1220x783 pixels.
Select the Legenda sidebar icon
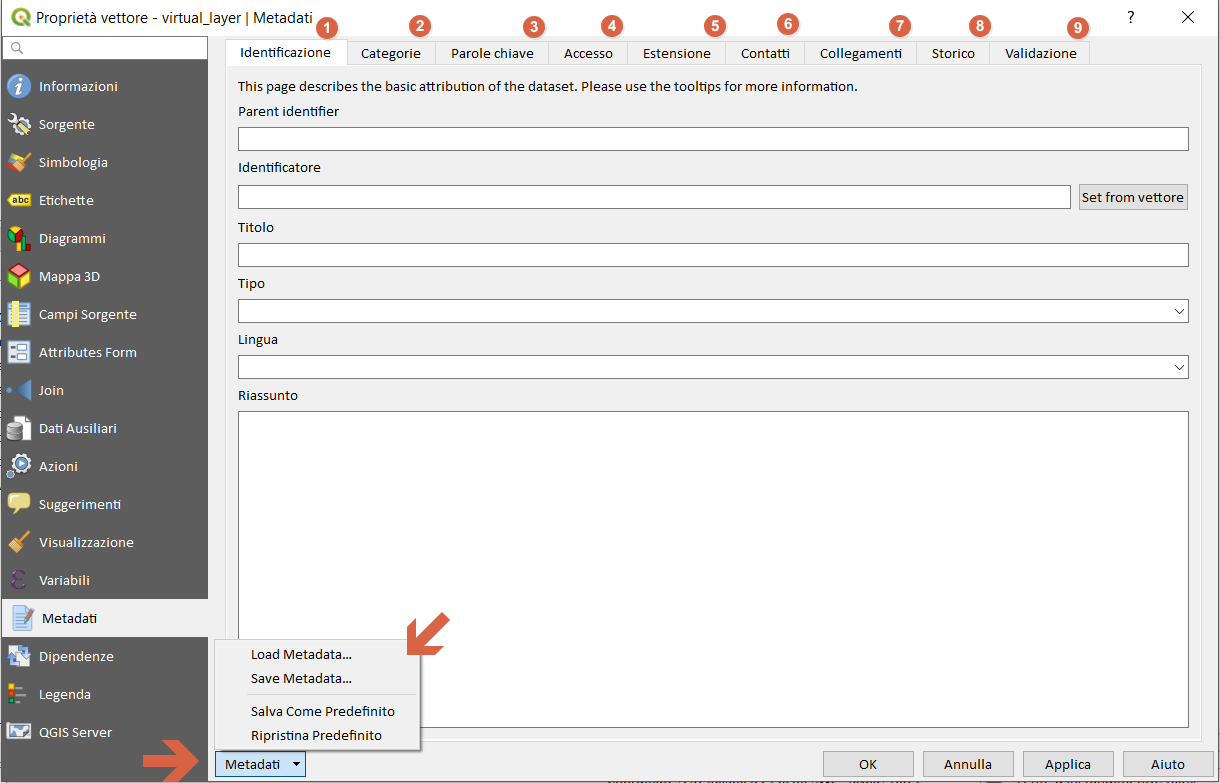click(19, 694)
